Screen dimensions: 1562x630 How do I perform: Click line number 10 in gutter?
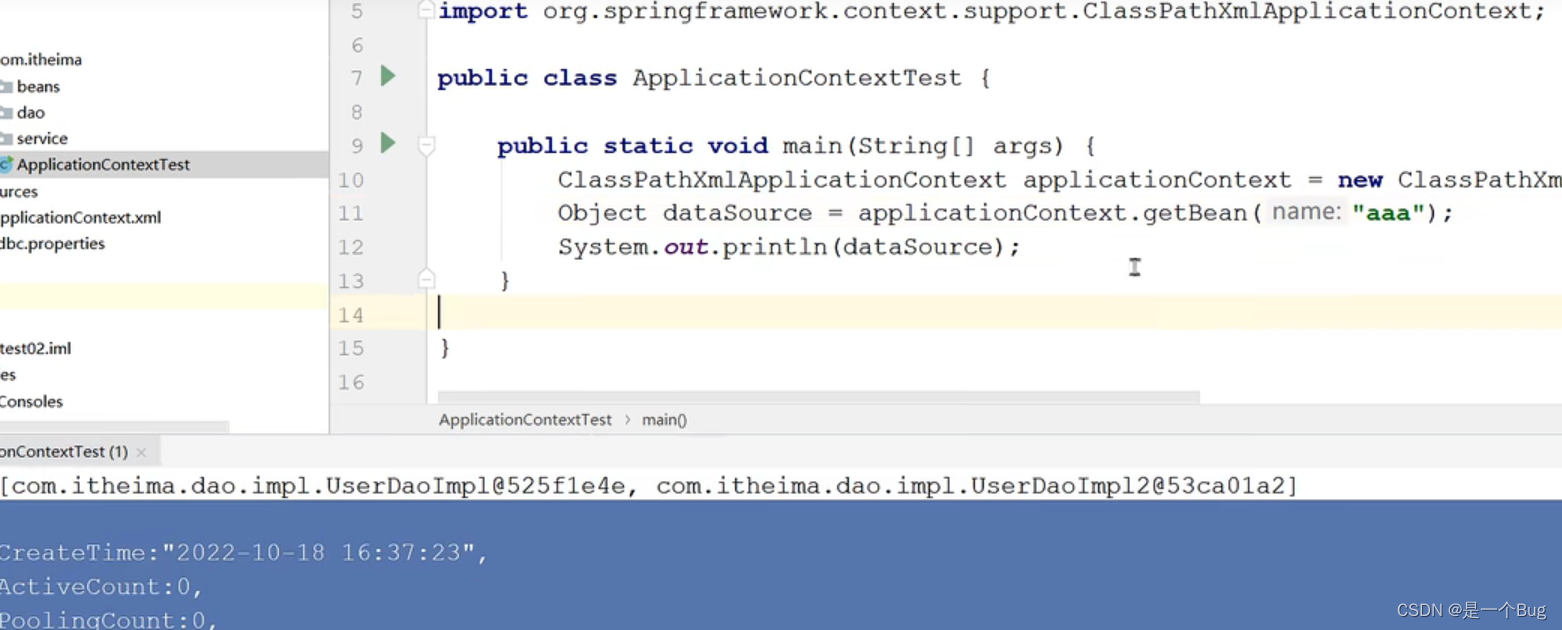pyautogui.click(x=350, y=180)
